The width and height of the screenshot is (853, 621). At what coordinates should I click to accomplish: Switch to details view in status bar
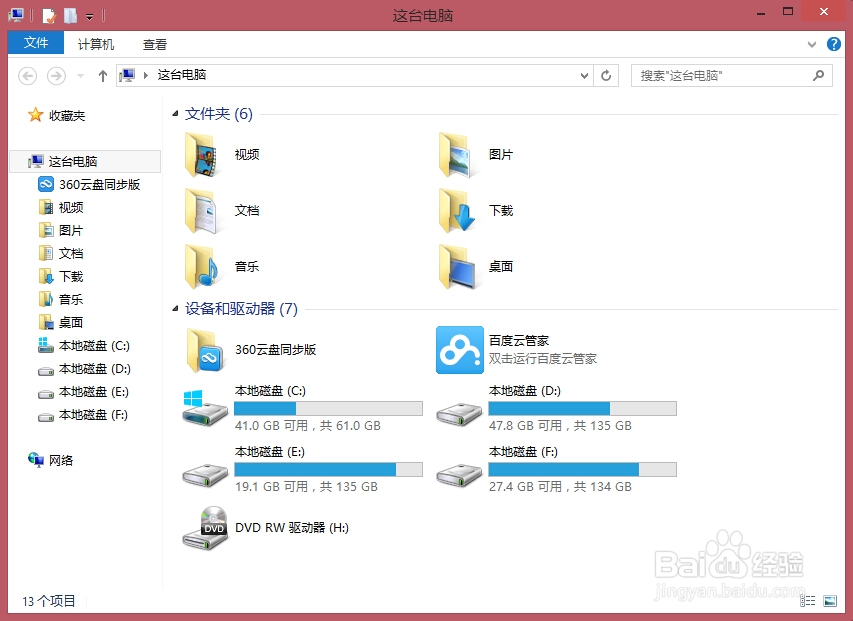coord(808,601)
